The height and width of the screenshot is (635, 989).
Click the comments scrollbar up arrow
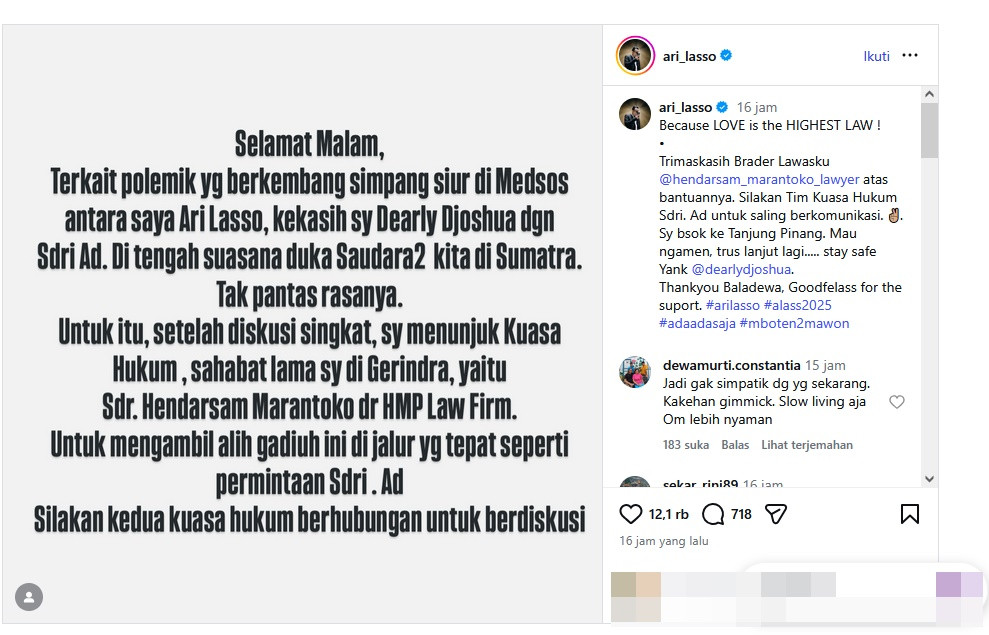[x=929, y=94]
